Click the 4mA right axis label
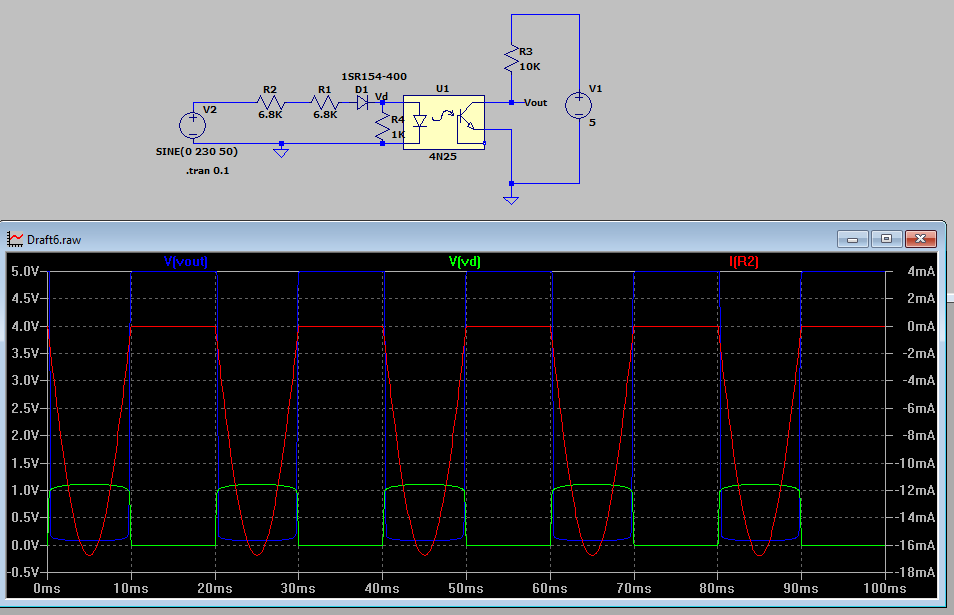The image size is (954, 615). click(921, 271)
